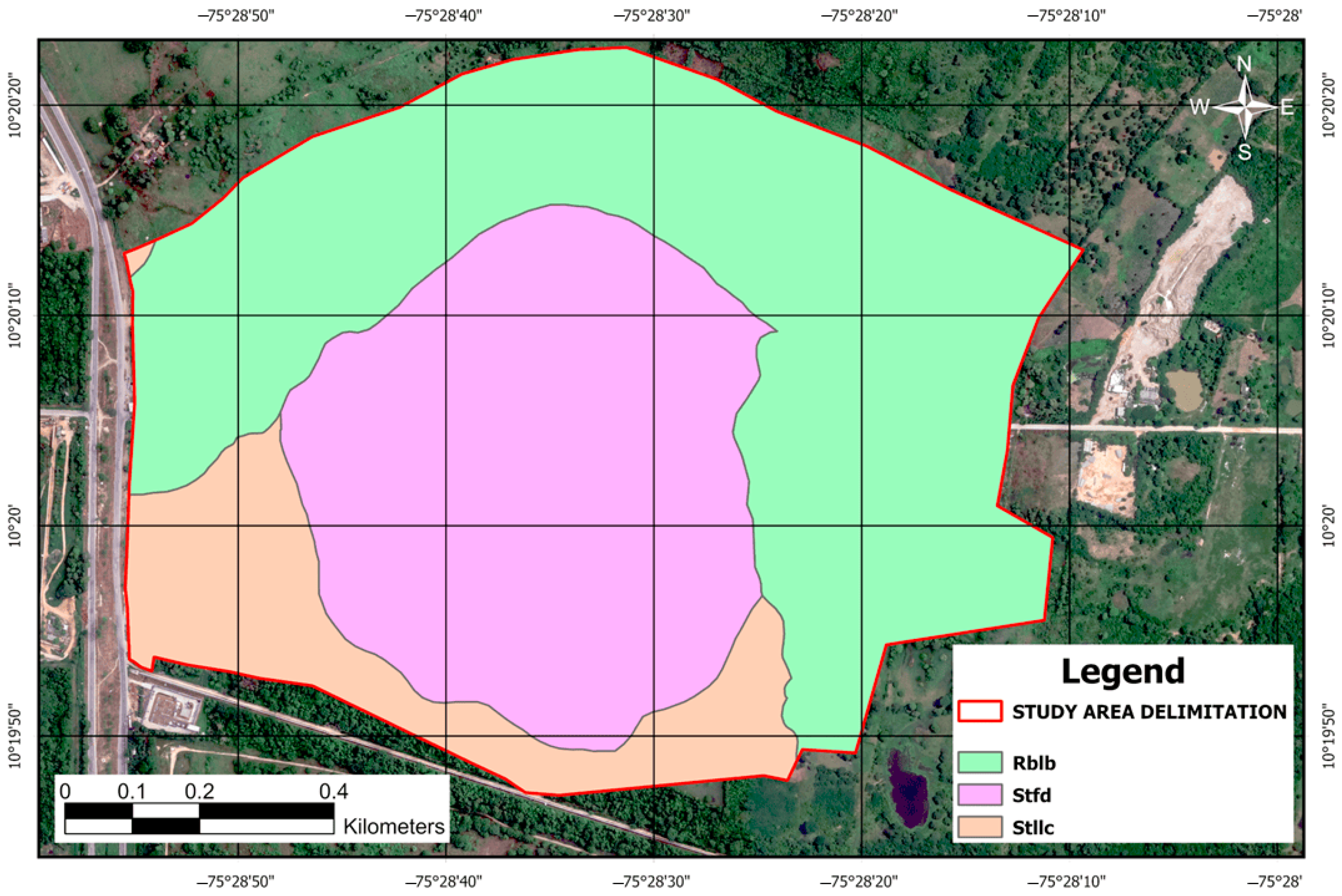Click the Kilometers unit label
Screen dimensions: 1342x896
(x=394, y=826)
